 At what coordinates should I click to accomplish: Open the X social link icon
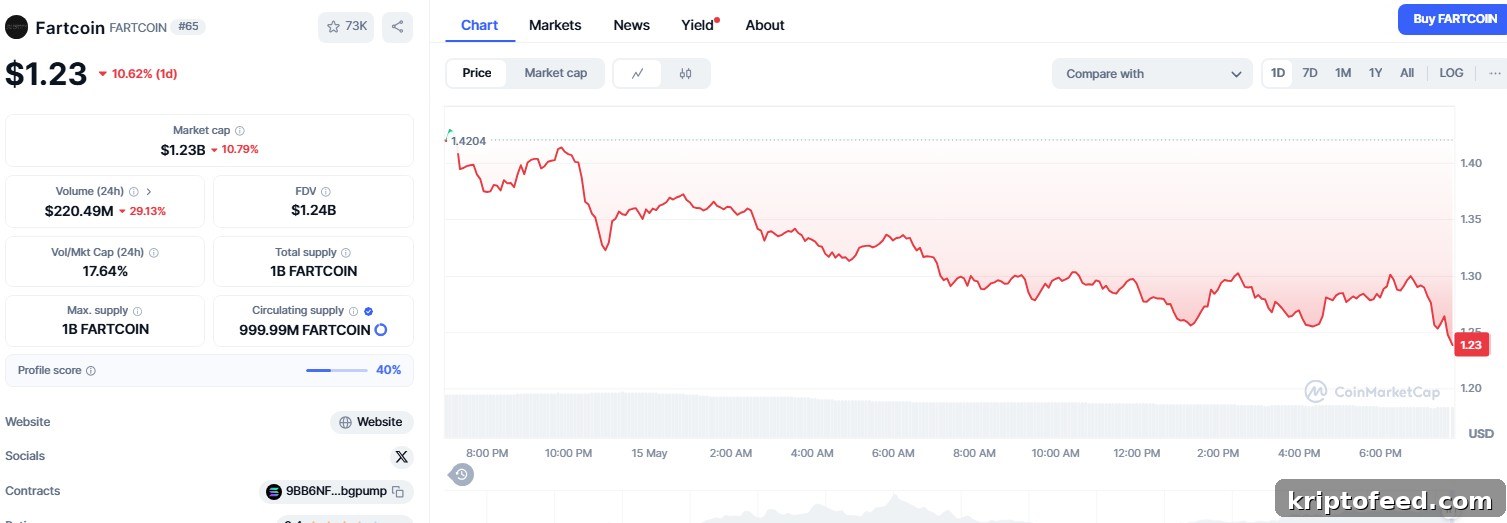(402, 457)
